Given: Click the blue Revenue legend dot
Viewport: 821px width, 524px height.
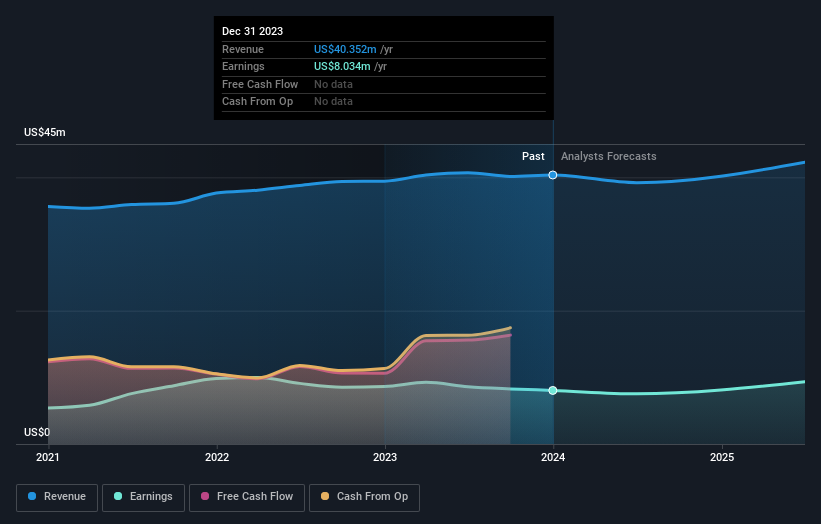Looking at the screenshot, I should 32,496.
